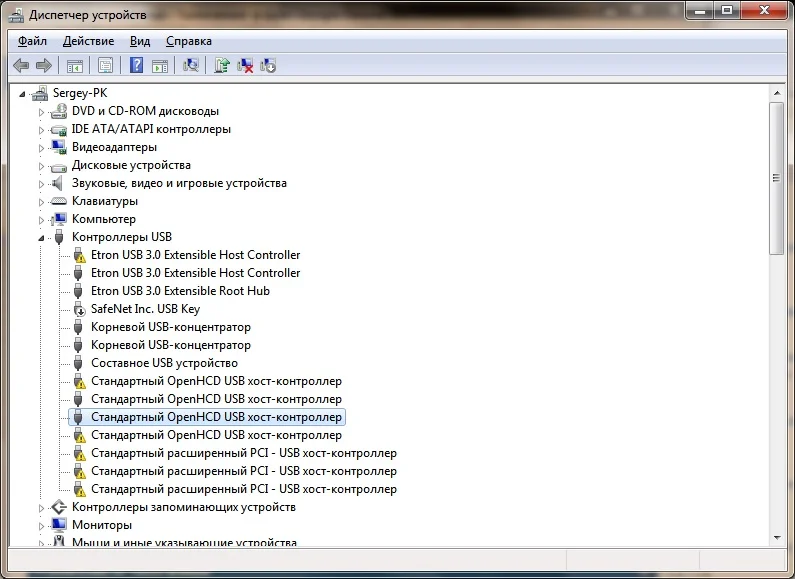The width and height of the screenshot is (795, 579).
Task: Toggle the action pane toolbar icon
Action: 160,65
